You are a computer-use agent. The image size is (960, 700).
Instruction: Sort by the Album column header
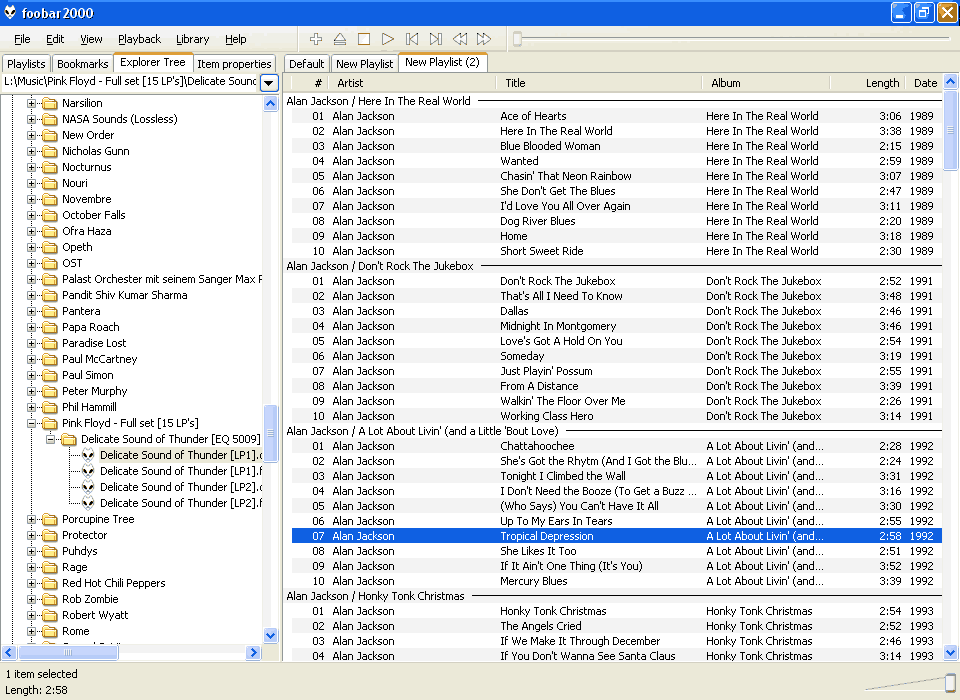766,83
